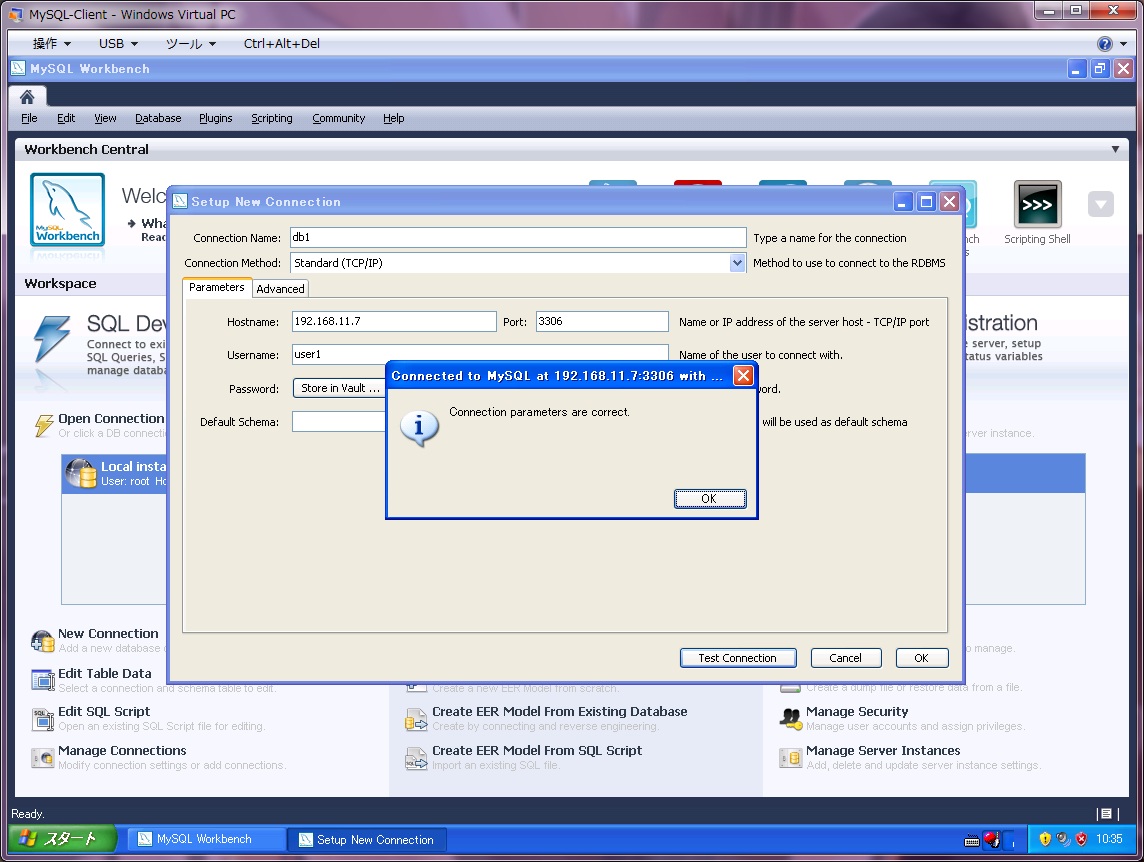
Task: Click the Edit SQL Script icon
Action: 43,719
